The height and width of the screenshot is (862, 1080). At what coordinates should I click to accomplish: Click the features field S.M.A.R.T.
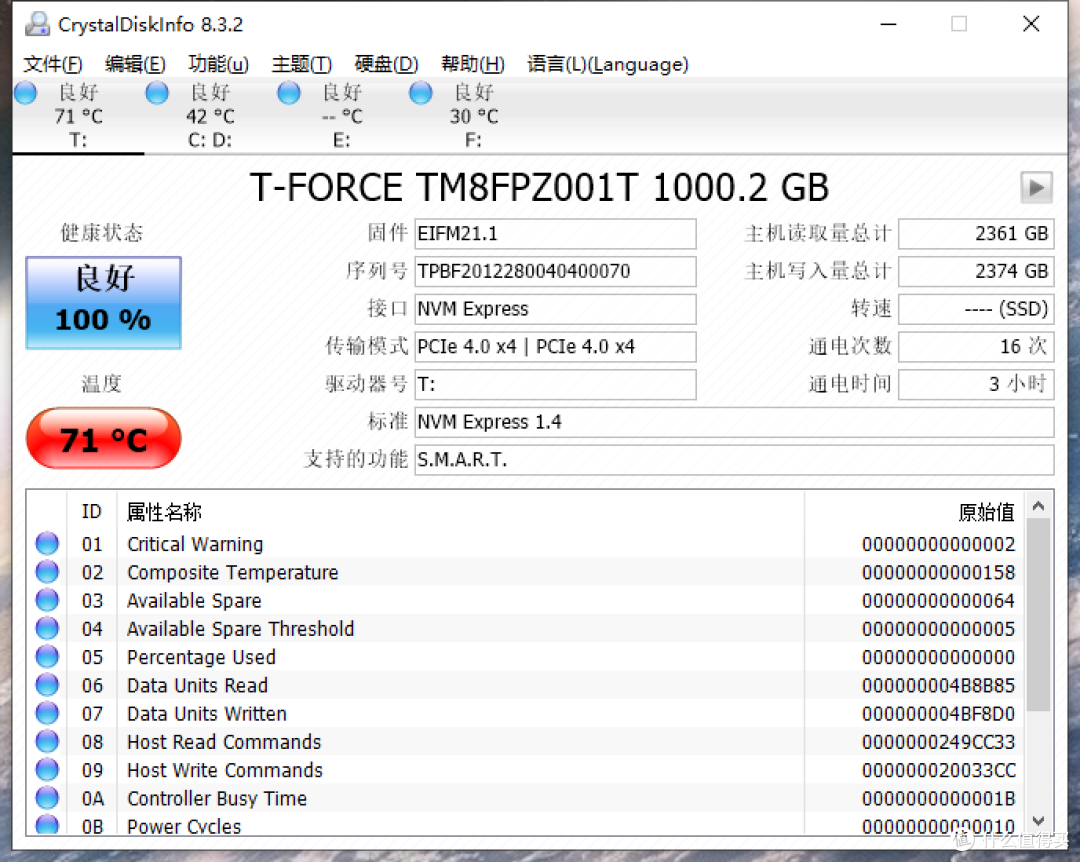click(734, 459)
